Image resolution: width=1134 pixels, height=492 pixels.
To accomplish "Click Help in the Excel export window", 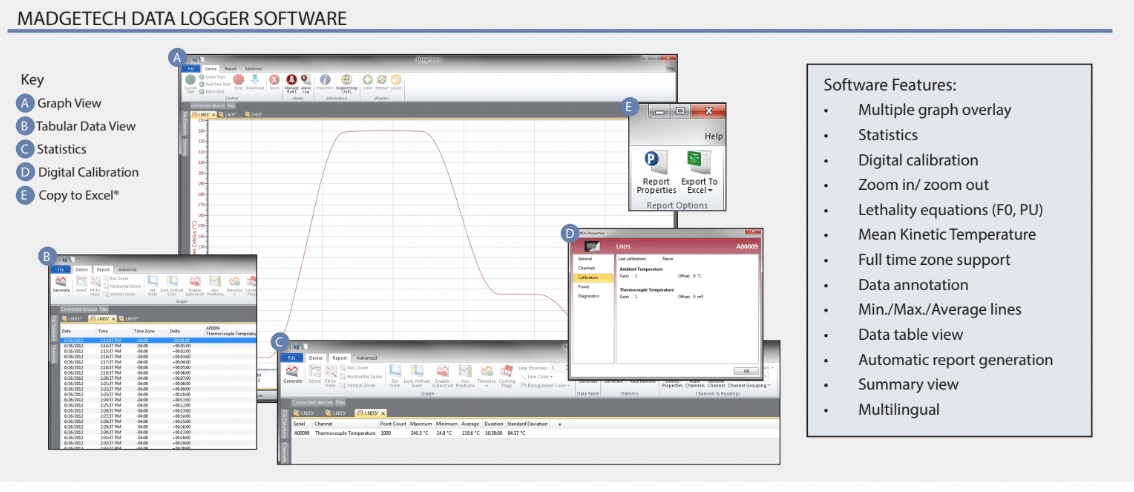I will click(x=714, y=135).
